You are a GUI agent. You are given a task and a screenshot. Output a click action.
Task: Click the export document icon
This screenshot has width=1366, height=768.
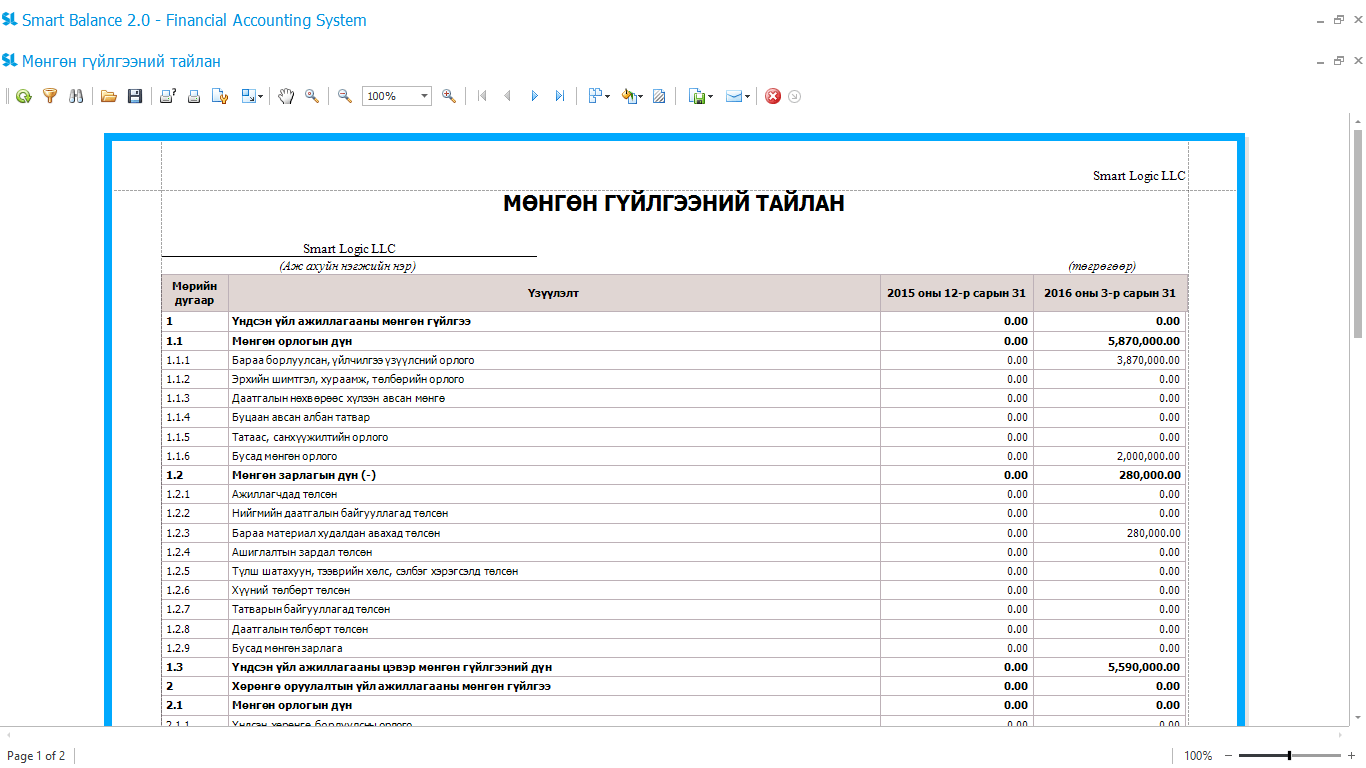pos(696,96)
